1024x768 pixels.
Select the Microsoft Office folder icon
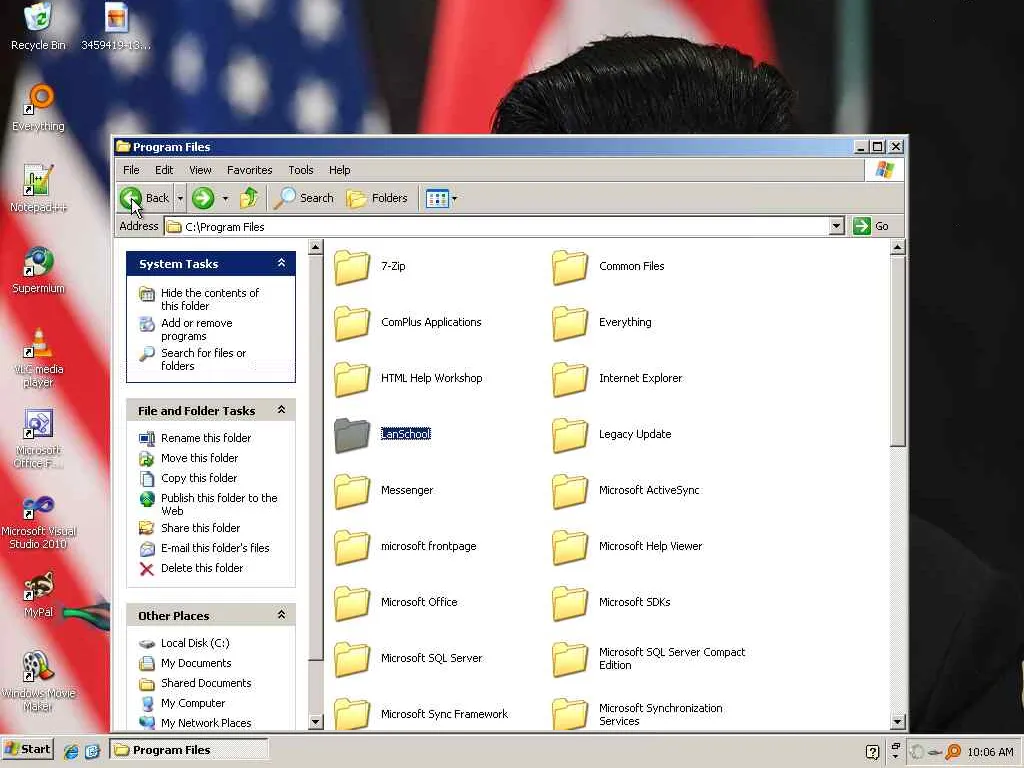click(352, 603)
